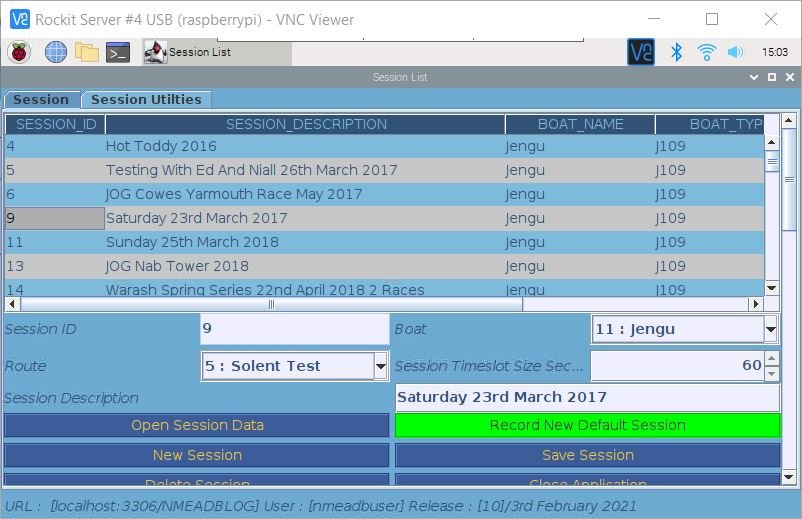Switch to the Session Utilties tab
The image size is (802, 519).
click(x=146, y=99)
